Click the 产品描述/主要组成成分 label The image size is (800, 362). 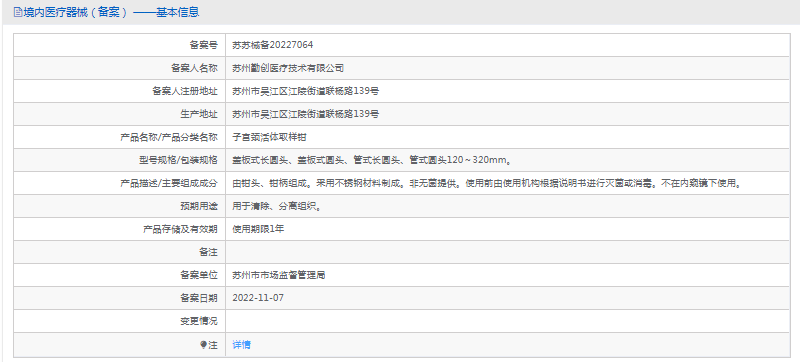[168, 183]
